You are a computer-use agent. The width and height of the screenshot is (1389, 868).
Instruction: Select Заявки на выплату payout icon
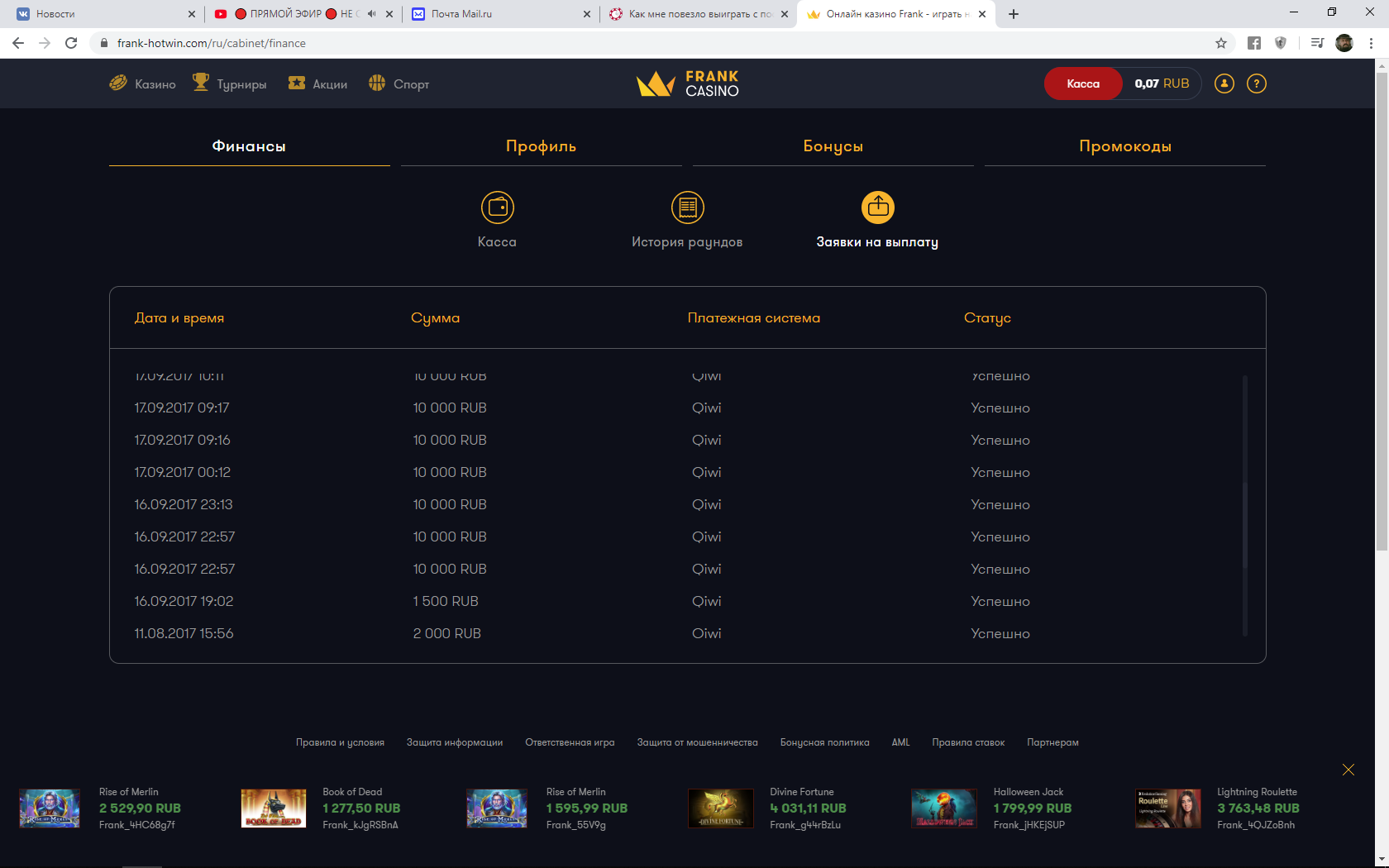pyautogui.click(x=877, y=207)
